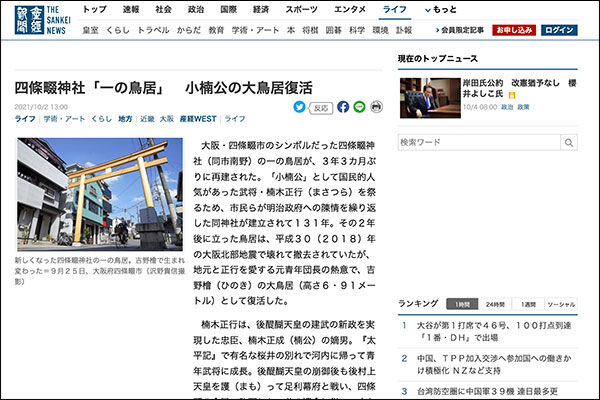Go to 経済 section
The image size is (600, 400).
click(261, 10)
